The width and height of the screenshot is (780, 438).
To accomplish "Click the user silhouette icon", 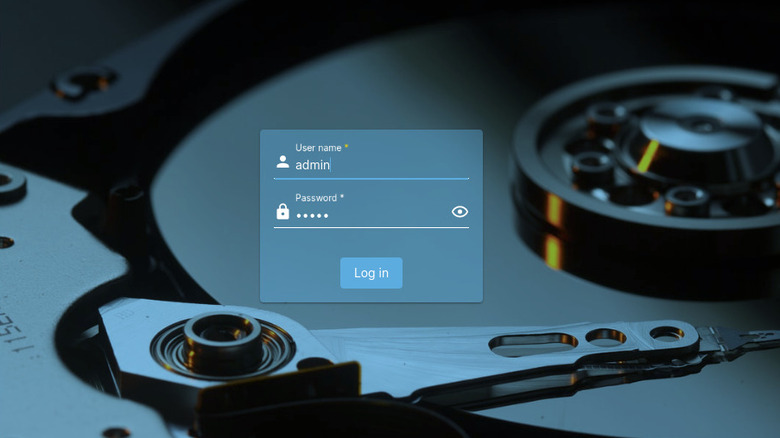I will coord(283,162).
